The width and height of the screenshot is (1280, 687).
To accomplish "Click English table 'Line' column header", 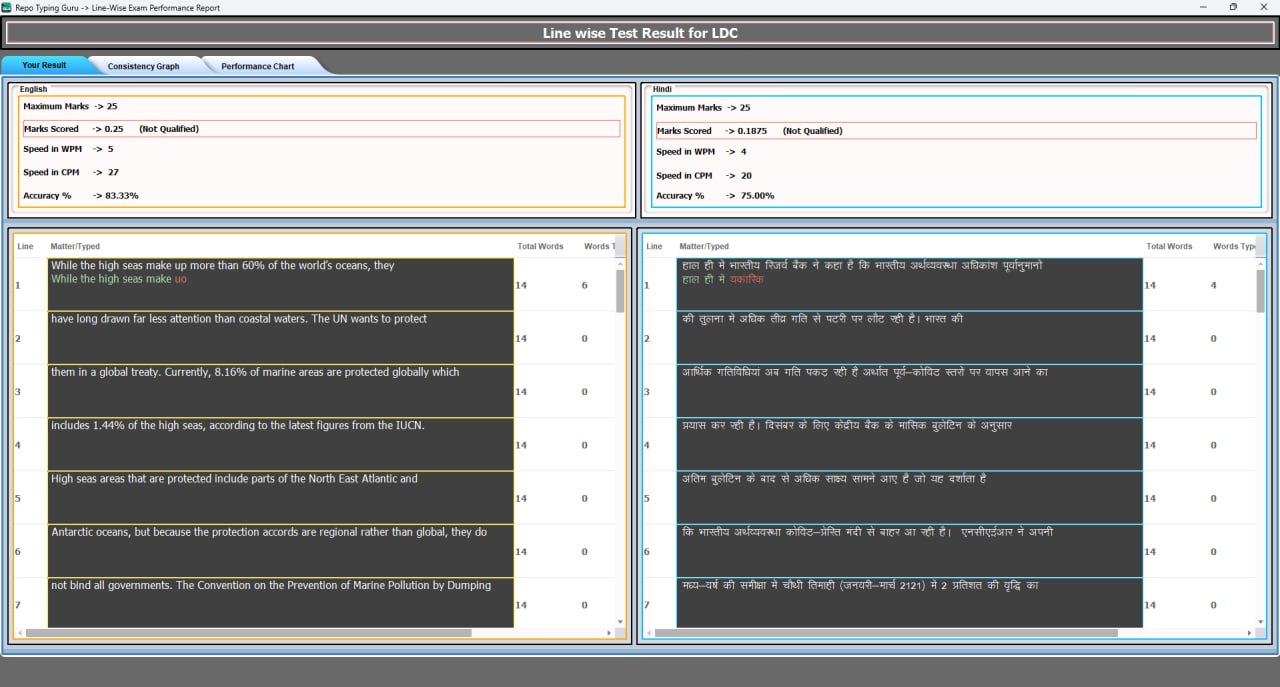I will 25,246.
